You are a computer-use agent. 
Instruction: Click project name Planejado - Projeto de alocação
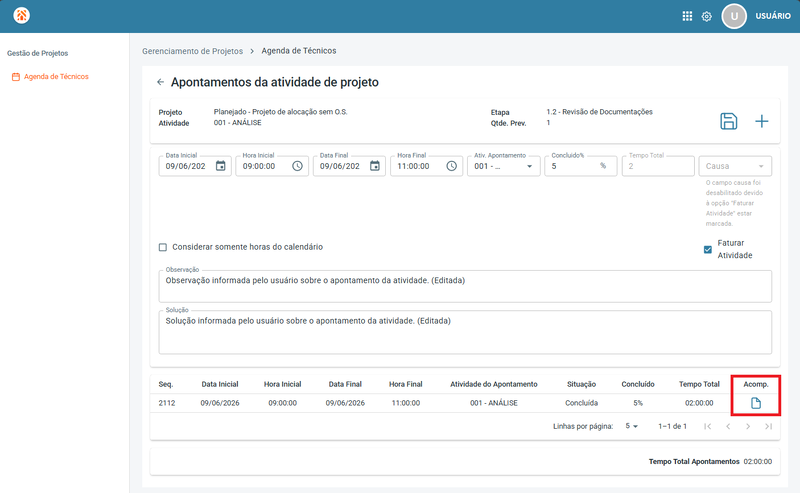coord(281,112)
